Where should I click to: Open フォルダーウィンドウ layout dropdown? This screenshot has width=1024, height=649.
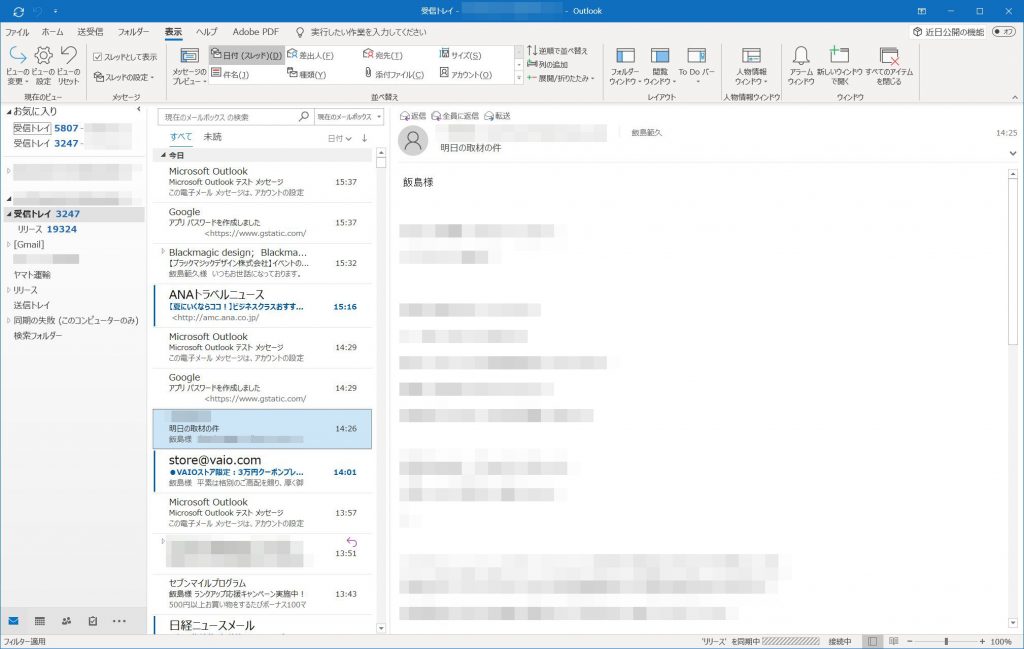[625, 66]
